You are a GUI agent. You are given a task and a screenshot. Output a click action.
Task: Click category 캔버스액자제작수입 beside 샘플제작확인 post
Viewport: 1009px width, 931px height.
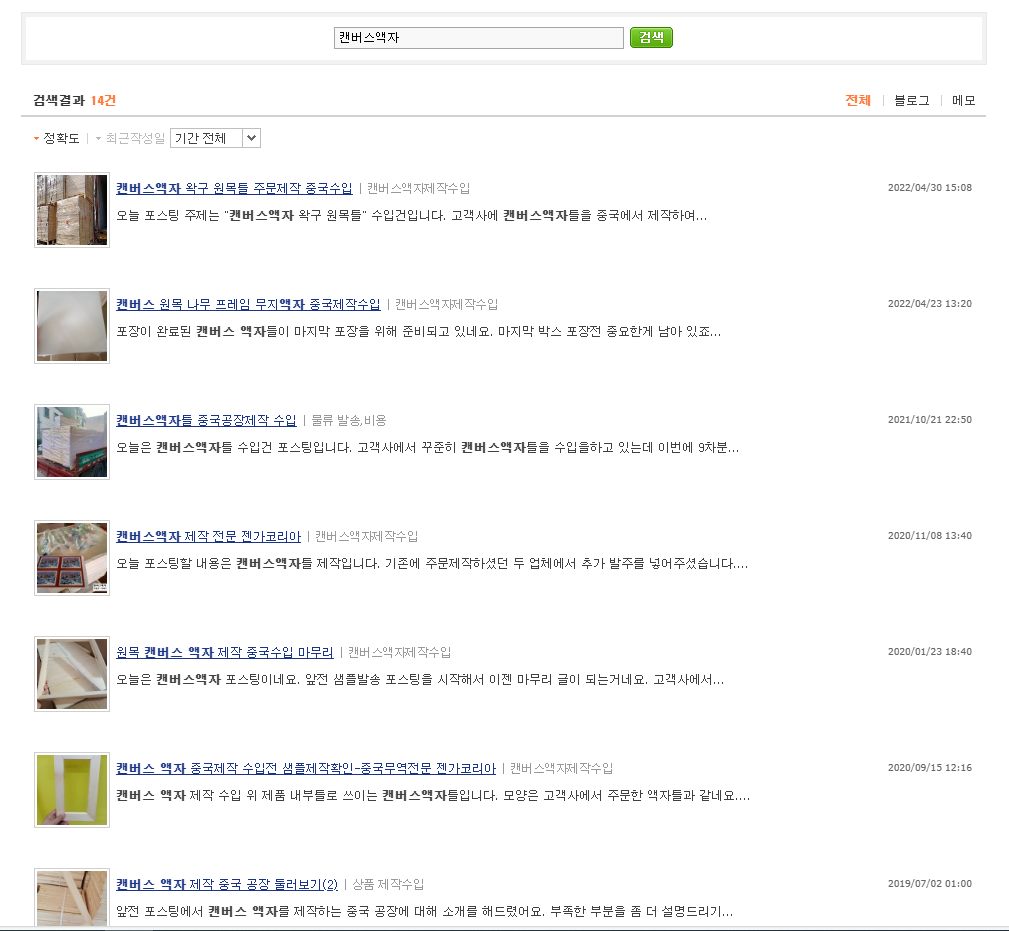[x=562, y=768]
